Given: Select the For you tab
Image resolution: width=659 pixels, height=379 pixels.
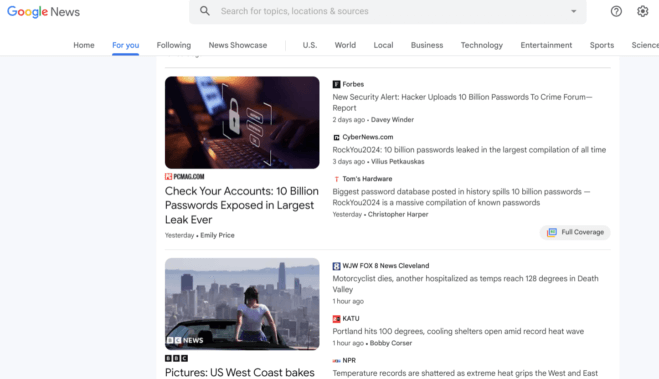Looking at the screenshot, I should click(x=125, y=45).
